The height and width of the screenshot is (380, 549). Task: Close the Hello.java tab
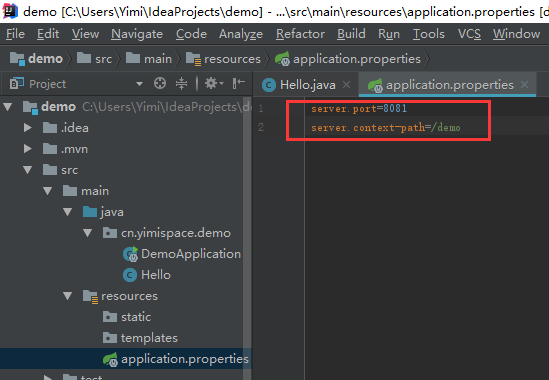(347, 85)
